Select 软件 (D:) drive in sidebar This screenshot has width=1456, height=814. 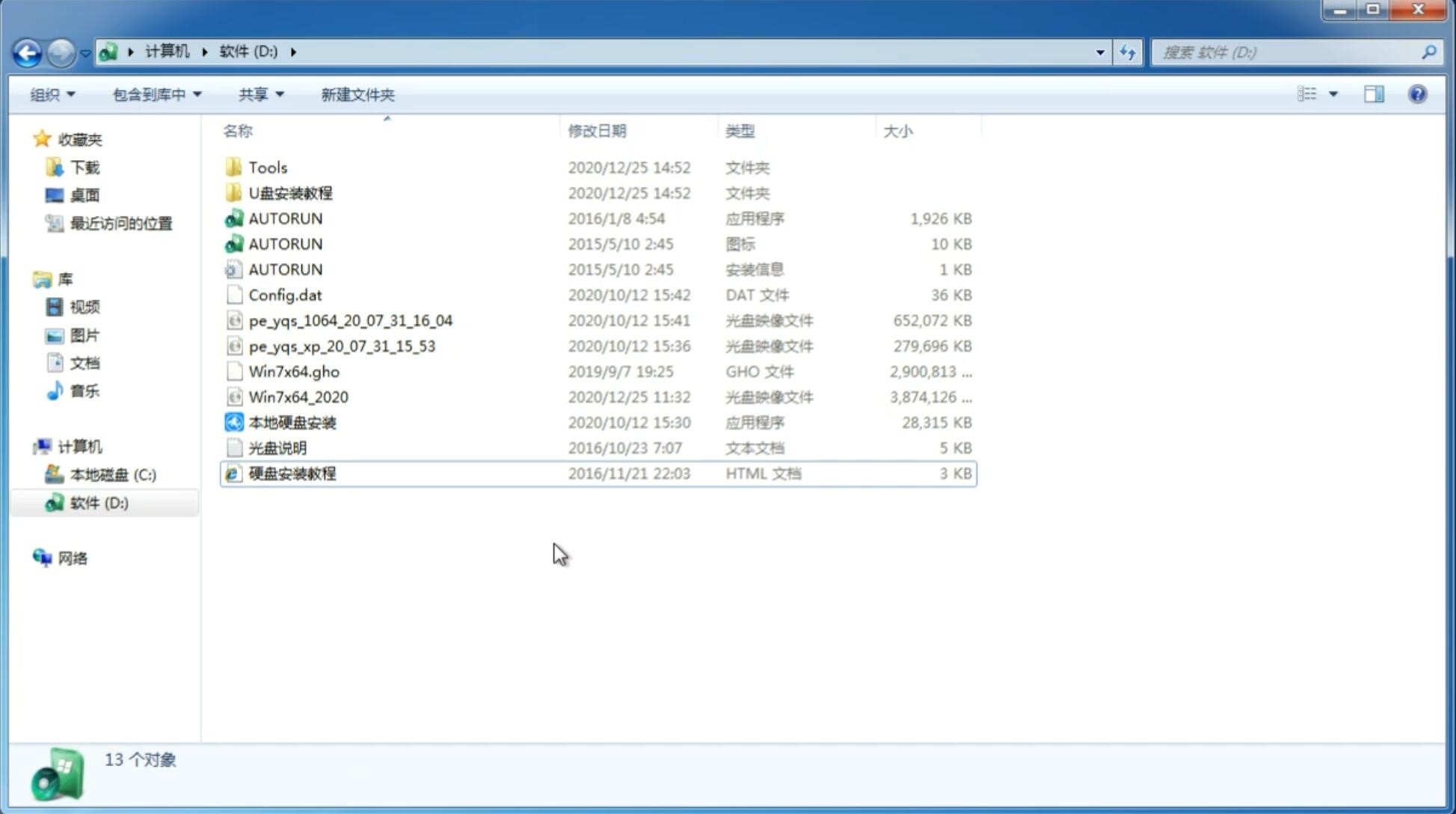pyautogui.click(x=99, y=502)
